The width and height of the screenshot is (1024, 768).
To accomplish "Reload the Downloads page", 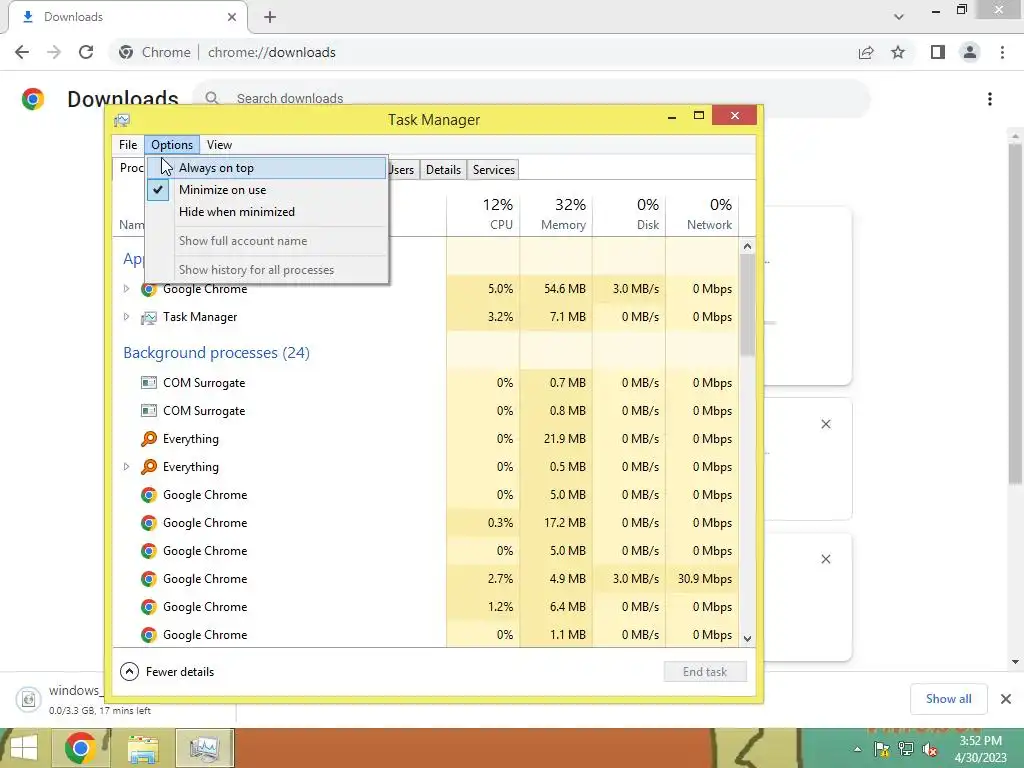I will point(86,52).
